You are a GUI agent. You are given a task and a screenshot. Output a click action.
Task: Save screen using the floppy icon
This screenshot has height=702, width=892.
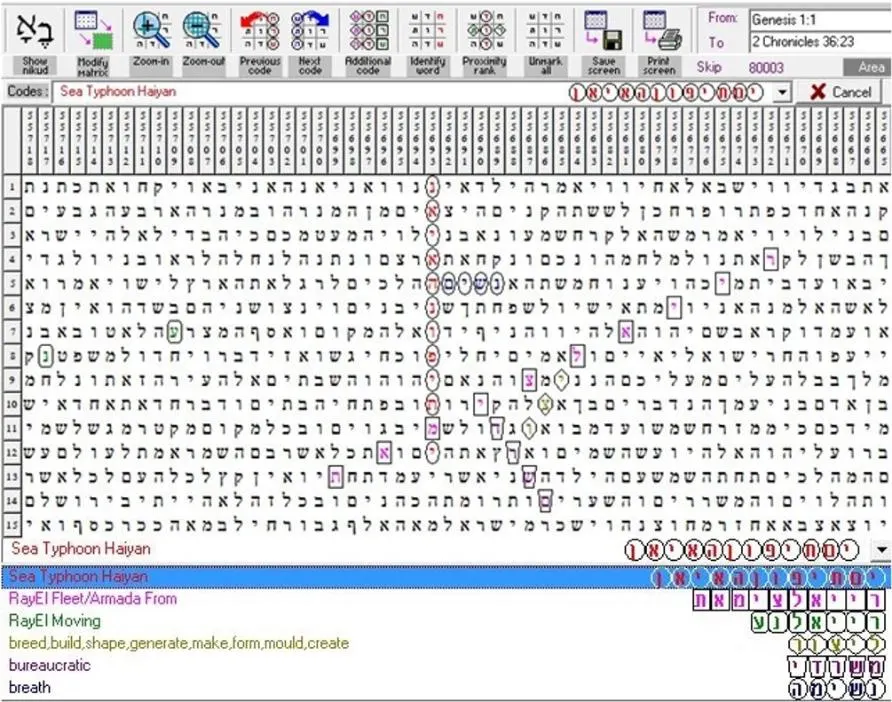point(604,30)
